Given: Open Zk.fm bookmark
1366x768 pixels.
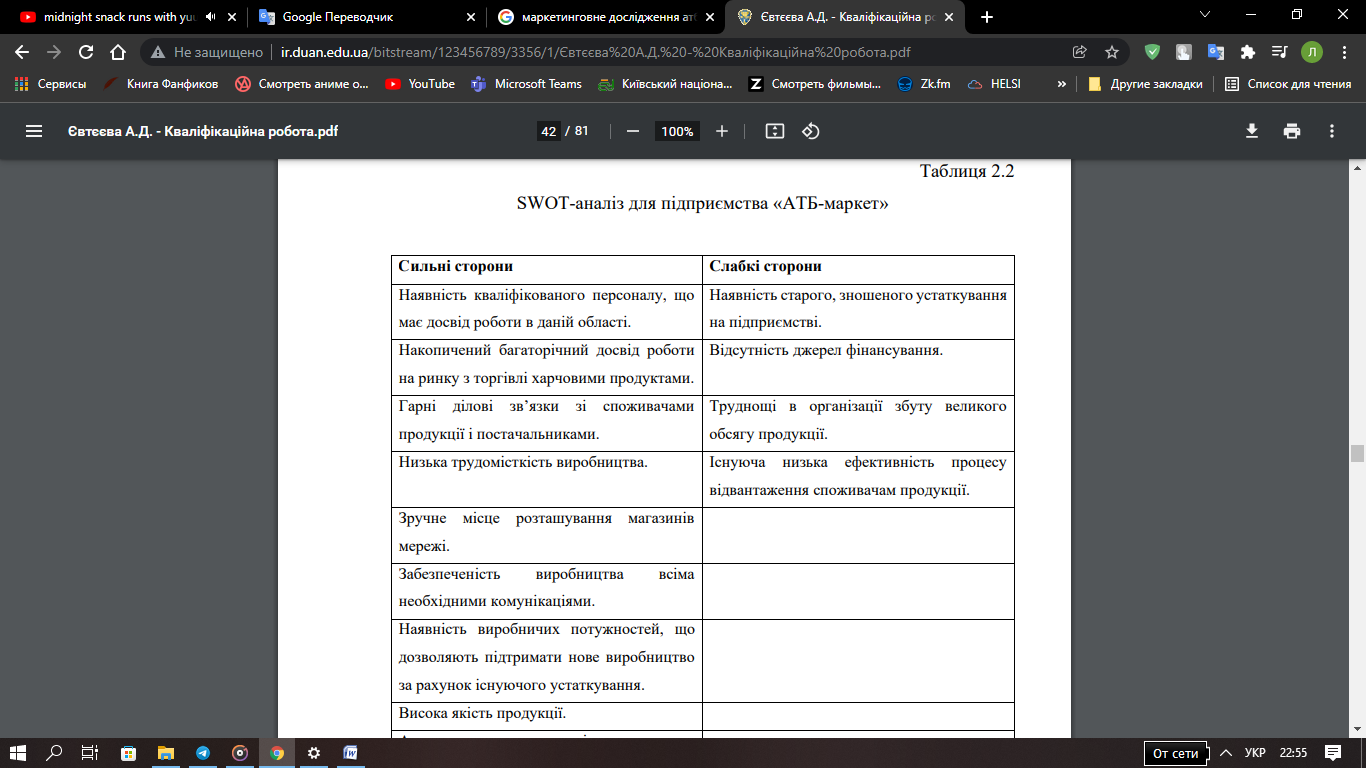Looking at the screenshot, I should 924,84.
